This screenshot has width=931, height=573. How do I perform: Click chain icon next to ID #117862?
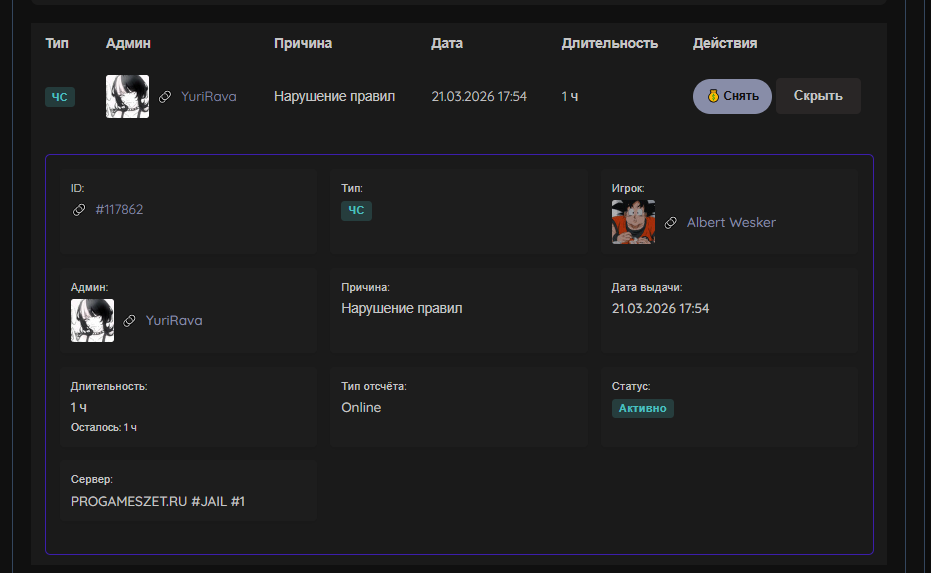[x=79, y=210]
